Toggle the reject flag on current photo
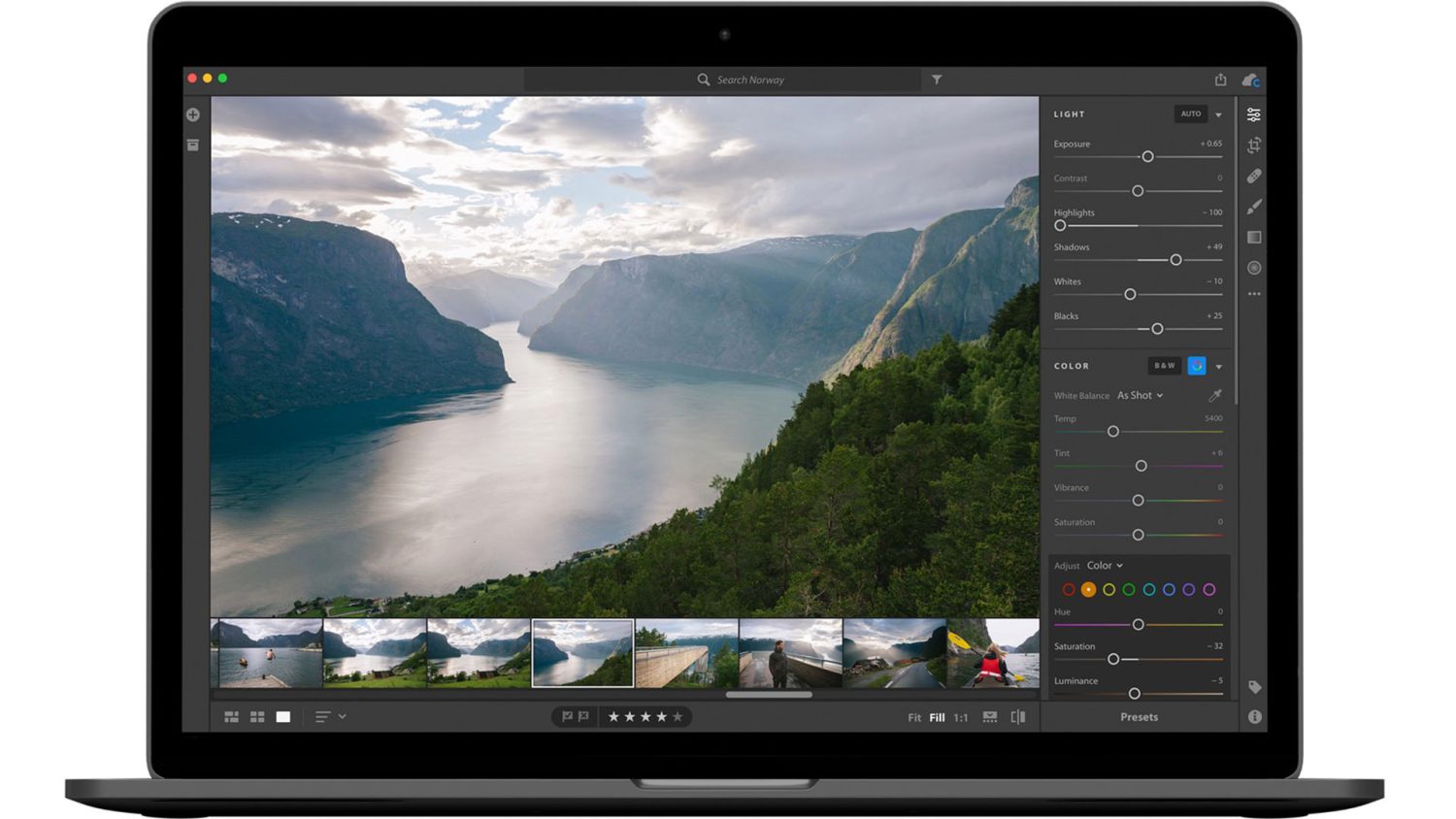 (582, 716)
